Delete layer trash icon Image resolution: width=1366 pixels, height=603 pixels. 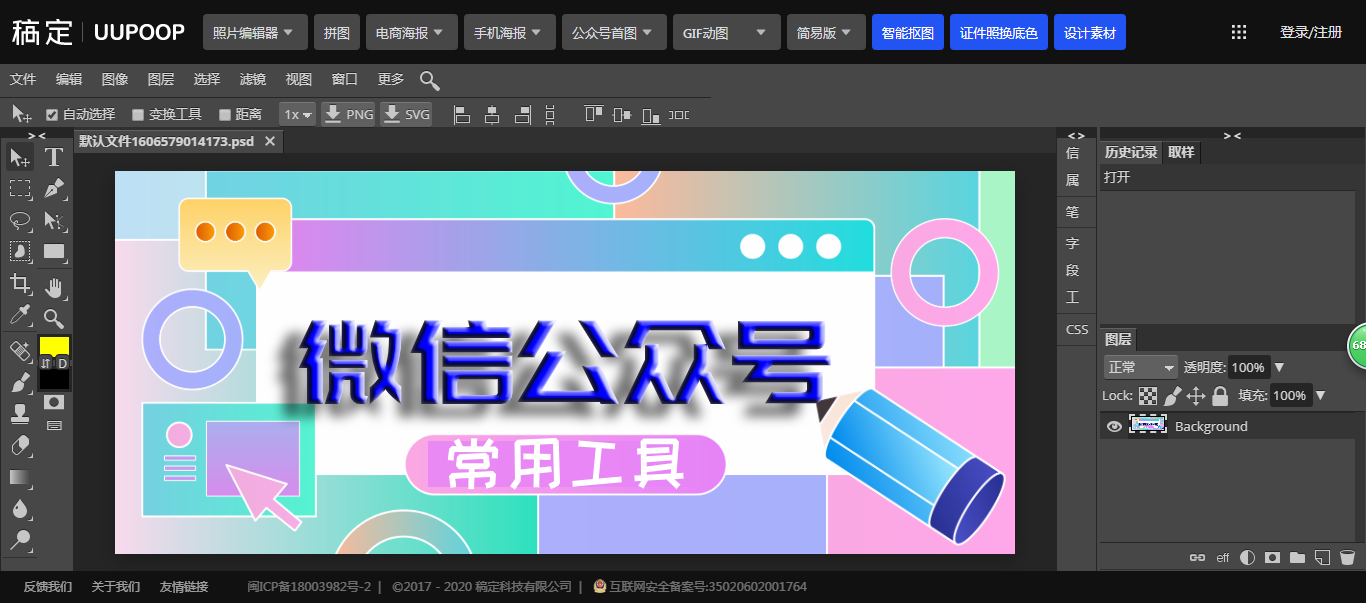pos(1347,557)
